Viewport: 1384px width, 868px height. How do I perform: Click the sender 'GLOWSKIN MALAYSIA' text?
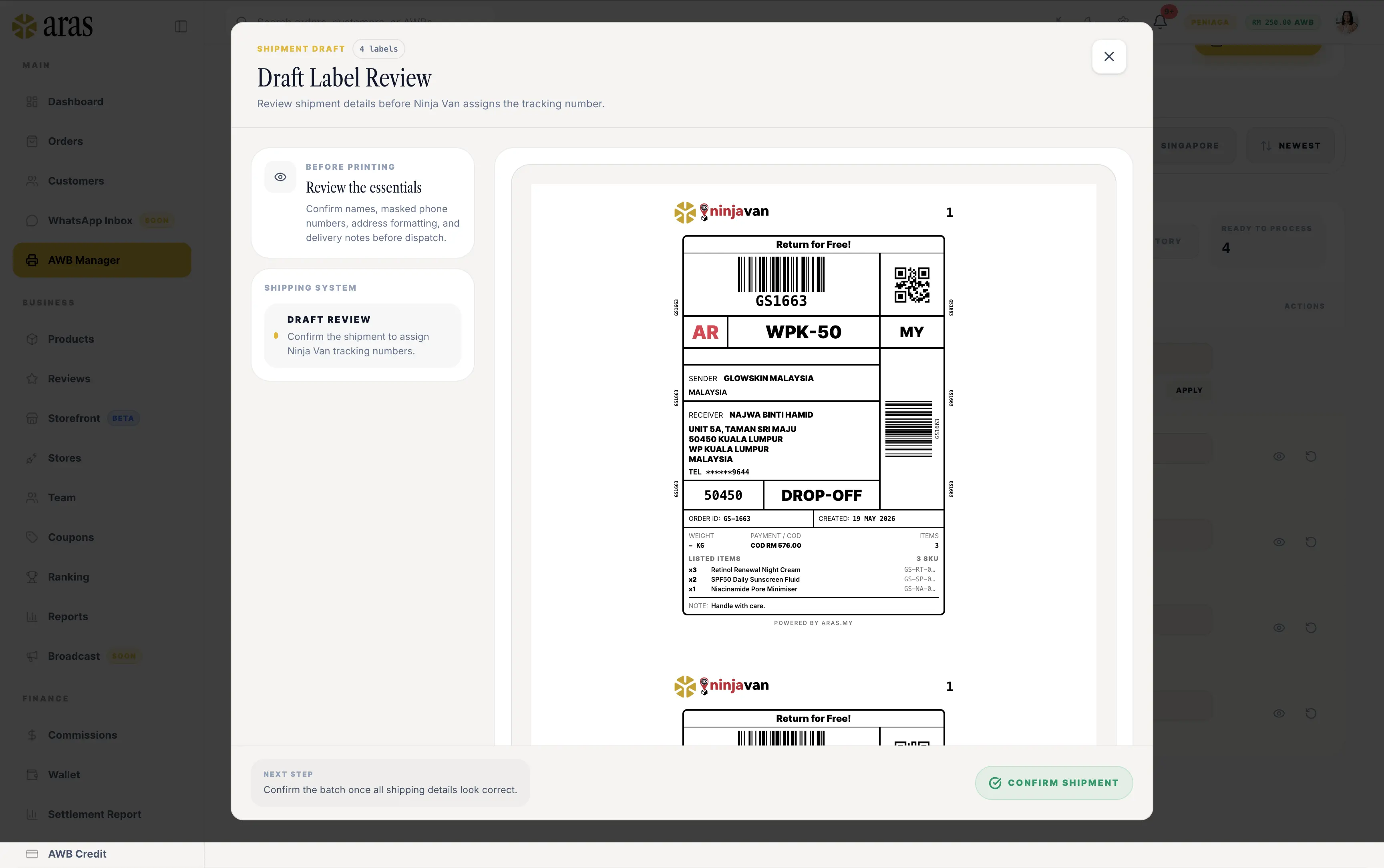[768, 378]
